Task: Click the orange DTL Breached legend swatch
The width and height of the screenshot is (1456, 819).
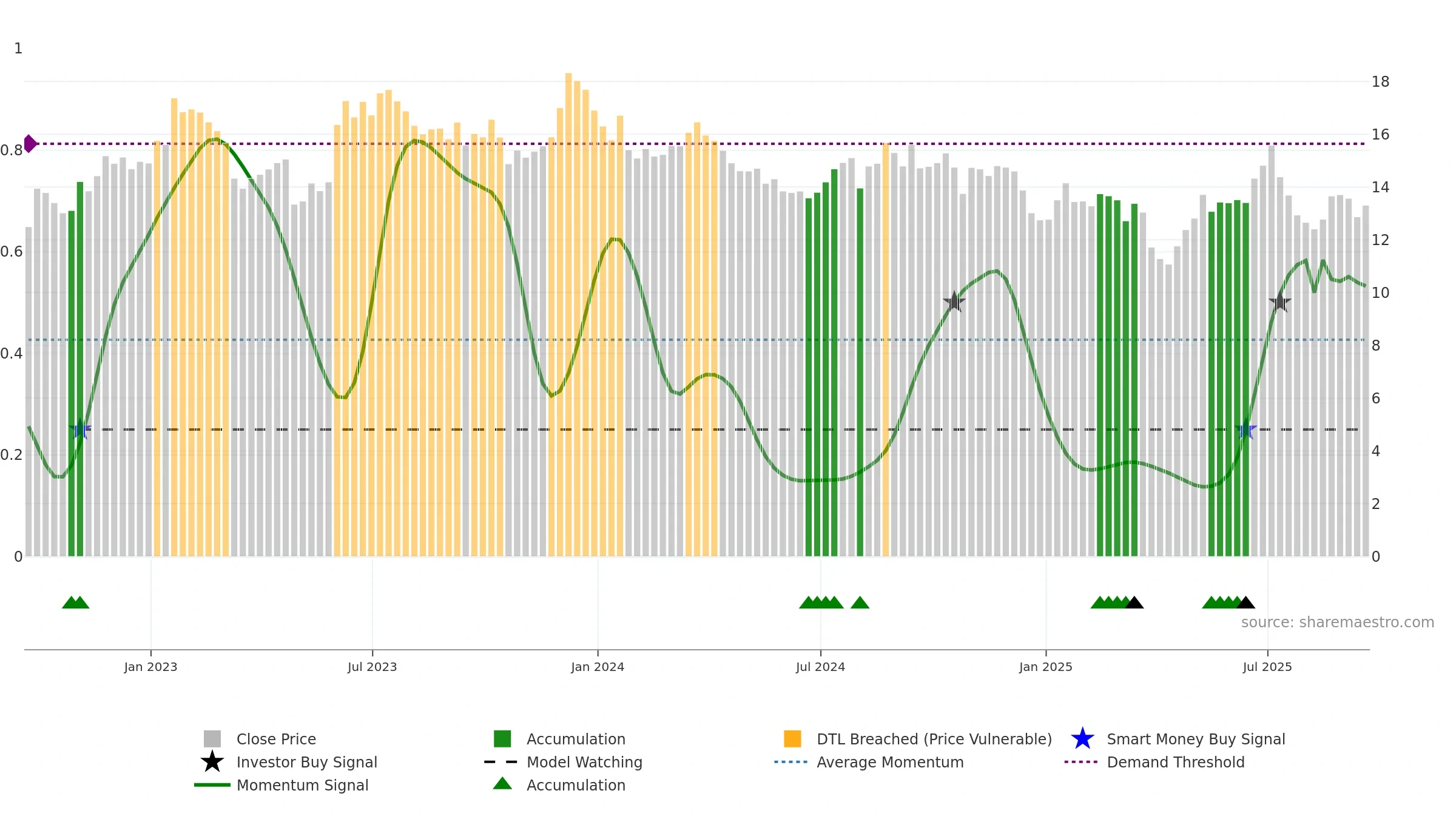Action: [x=792, y=739]
